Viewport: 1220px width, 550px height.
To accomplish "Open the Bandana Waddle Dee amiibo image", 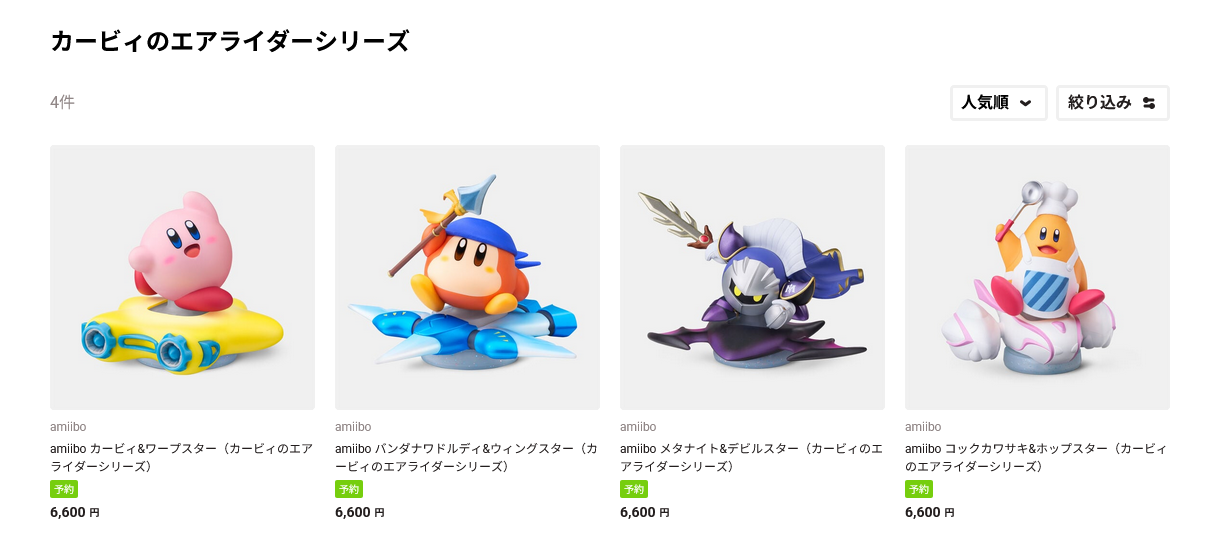I will point(467,277).
